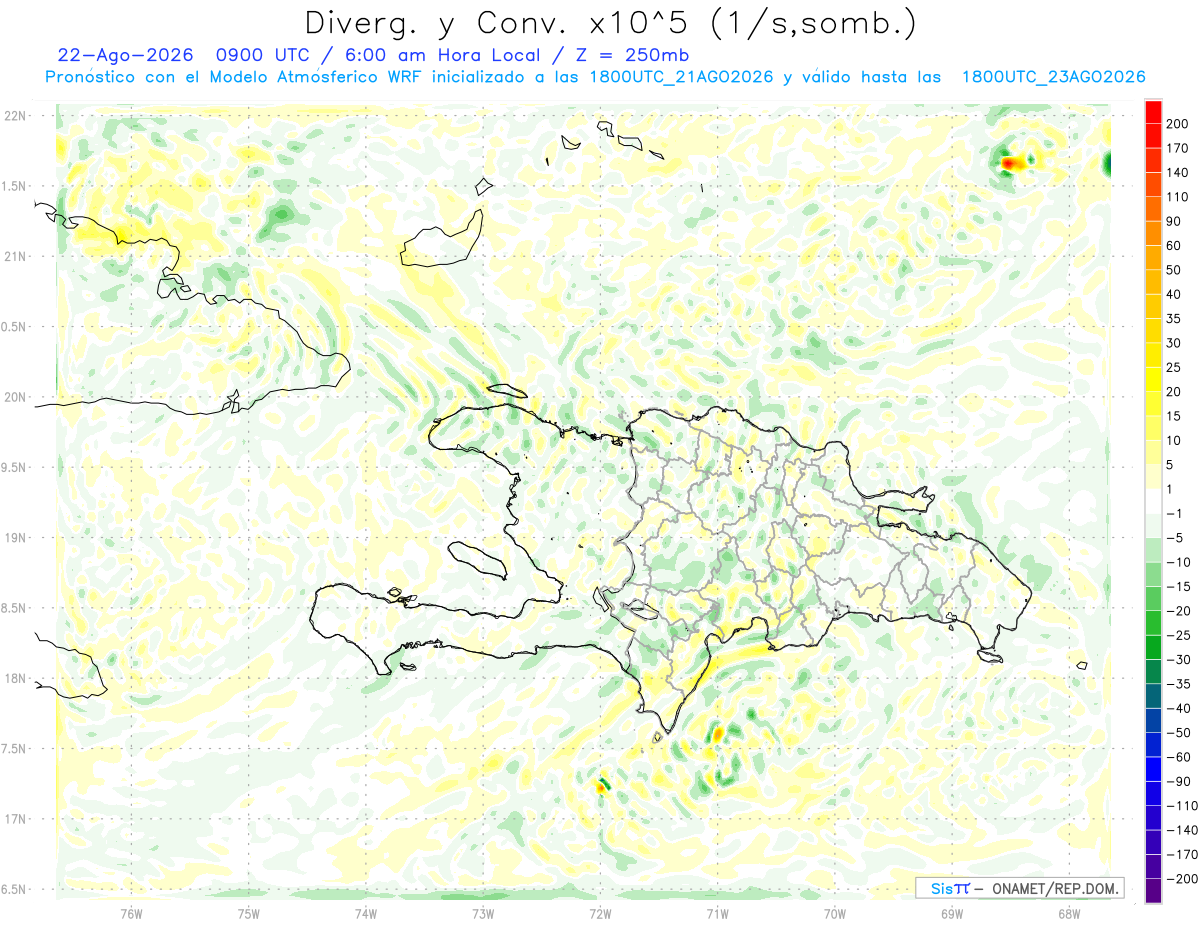Click the color scale value '35'
The width and height of the screenshot is (1200, 927).
(1174, 319)
